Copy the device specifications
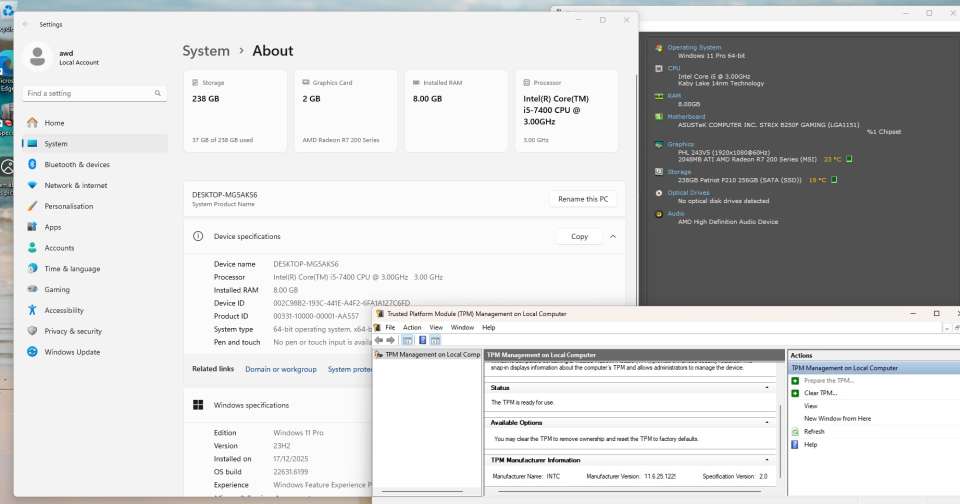The width and height of the screenshot is (960, 504). tap(579, 237)
